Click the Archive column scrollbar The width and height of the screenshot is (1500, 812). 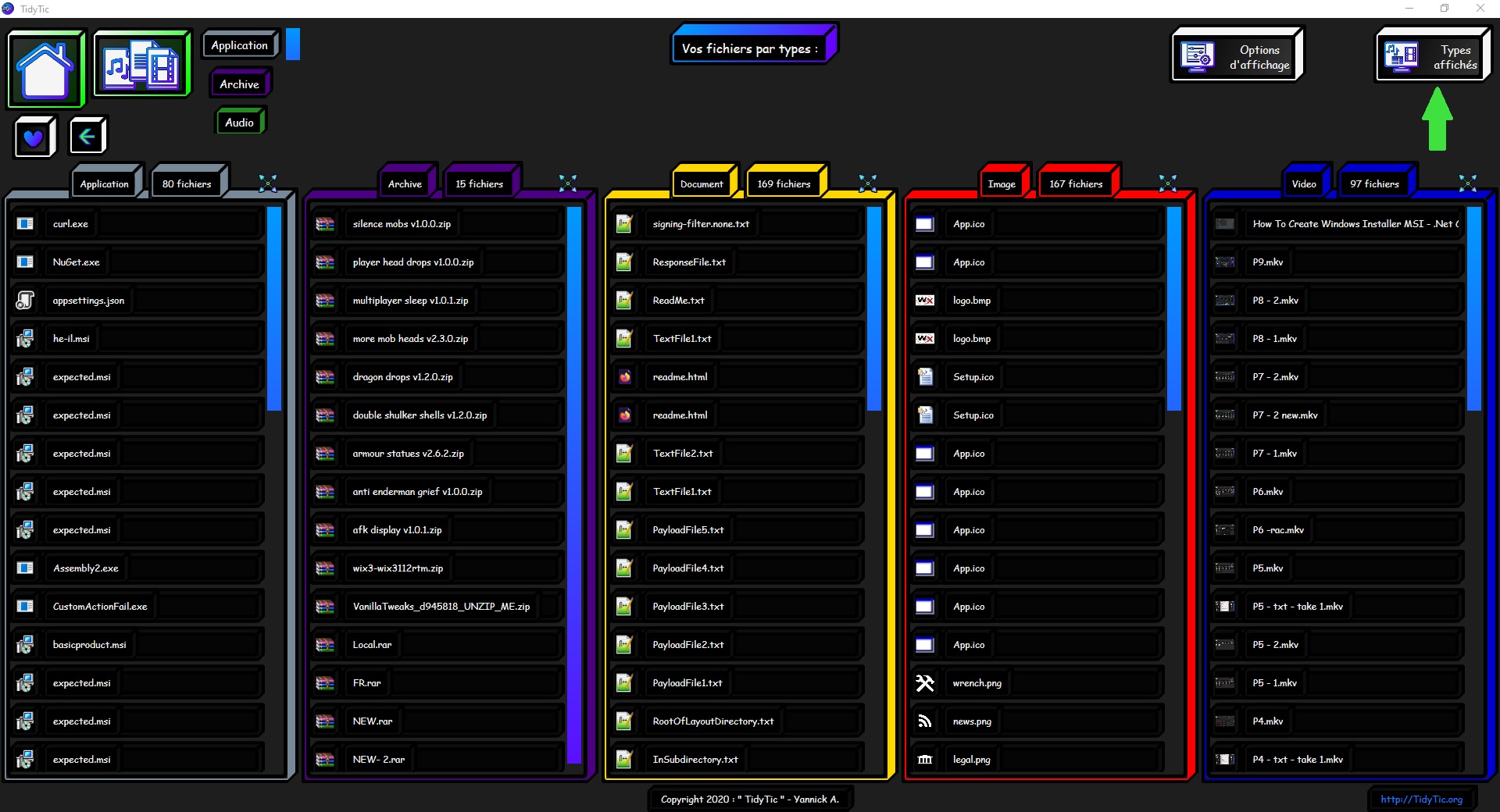(574, 485)
